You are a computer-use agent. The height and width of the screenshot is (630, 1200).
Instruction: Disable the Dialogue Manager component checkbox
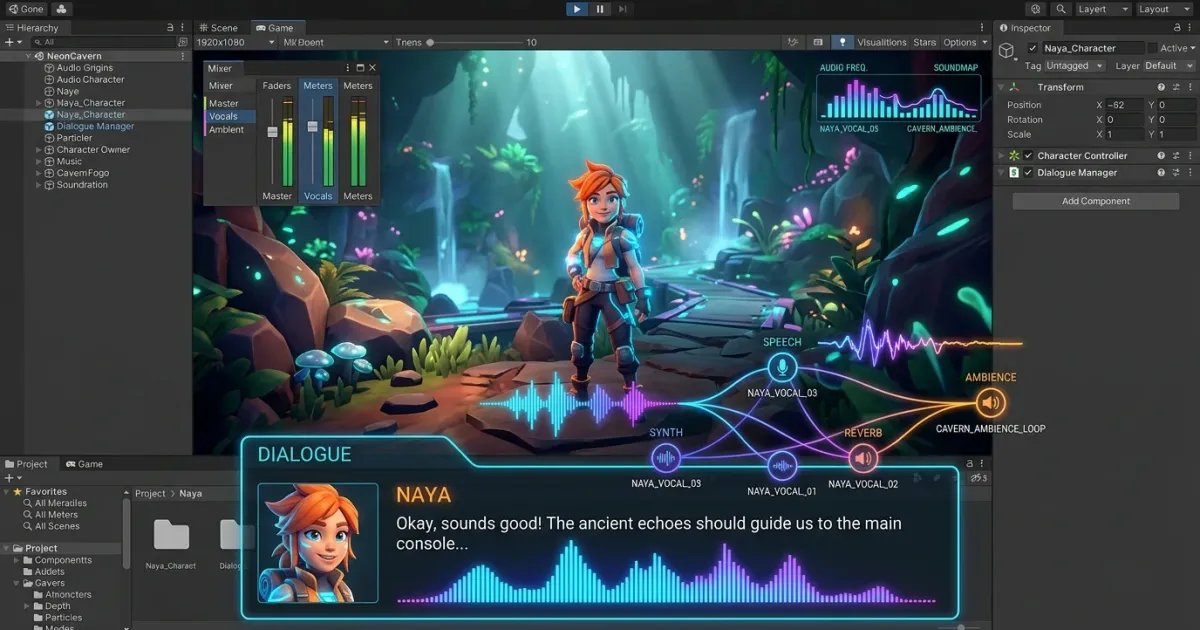1028,172
